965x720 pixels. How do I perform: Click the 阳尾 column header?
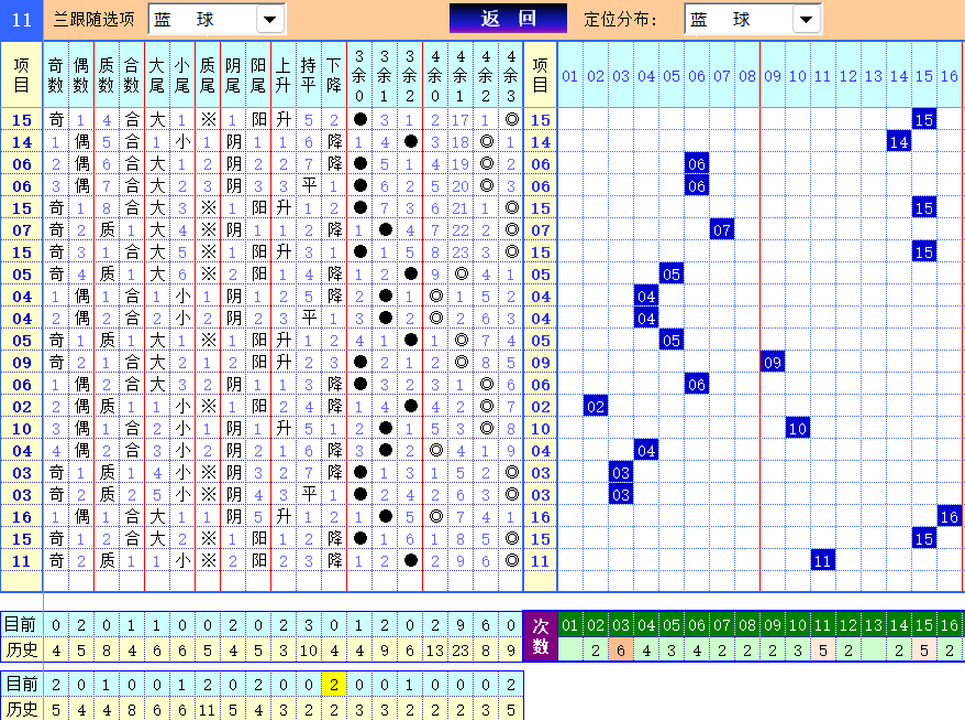coord(258,74)
